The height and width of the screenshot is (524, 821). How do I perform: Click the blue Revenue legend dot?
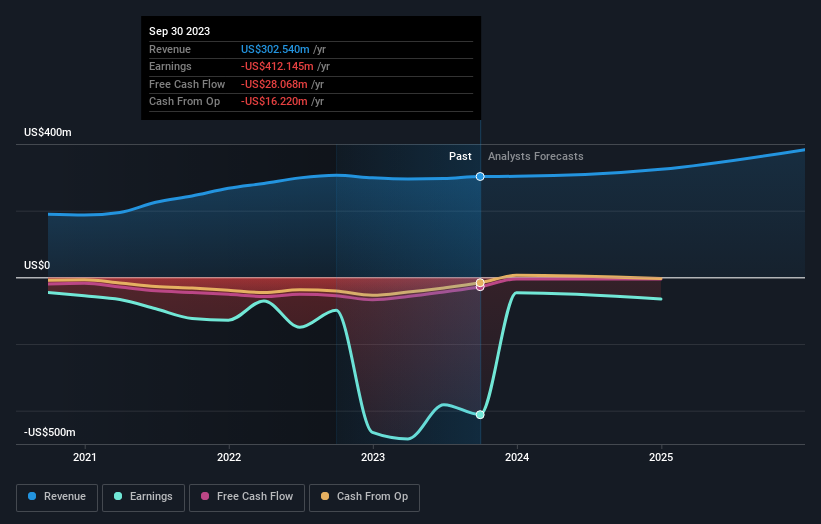point(32,496)
